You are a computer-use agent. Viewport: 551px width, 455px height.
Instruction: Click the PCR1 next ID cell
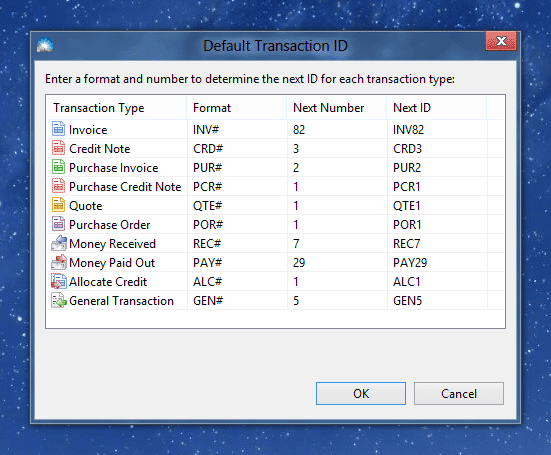437,187
